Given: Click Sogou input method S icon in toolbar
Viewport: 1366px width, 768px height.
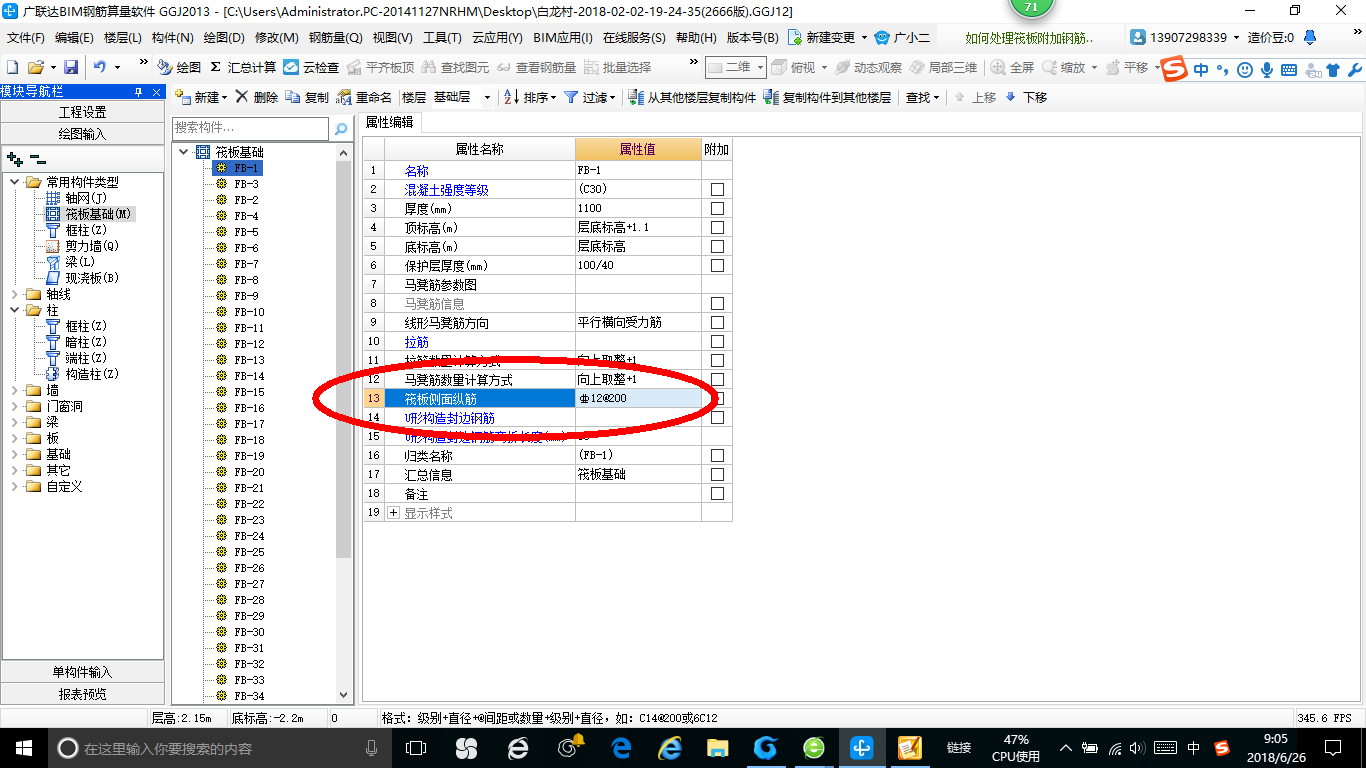Looking at the screenshot, I should 1175,68.
